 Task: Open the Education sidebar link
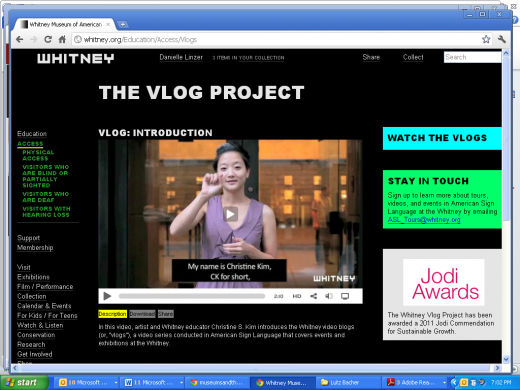(x=32, y=134)
